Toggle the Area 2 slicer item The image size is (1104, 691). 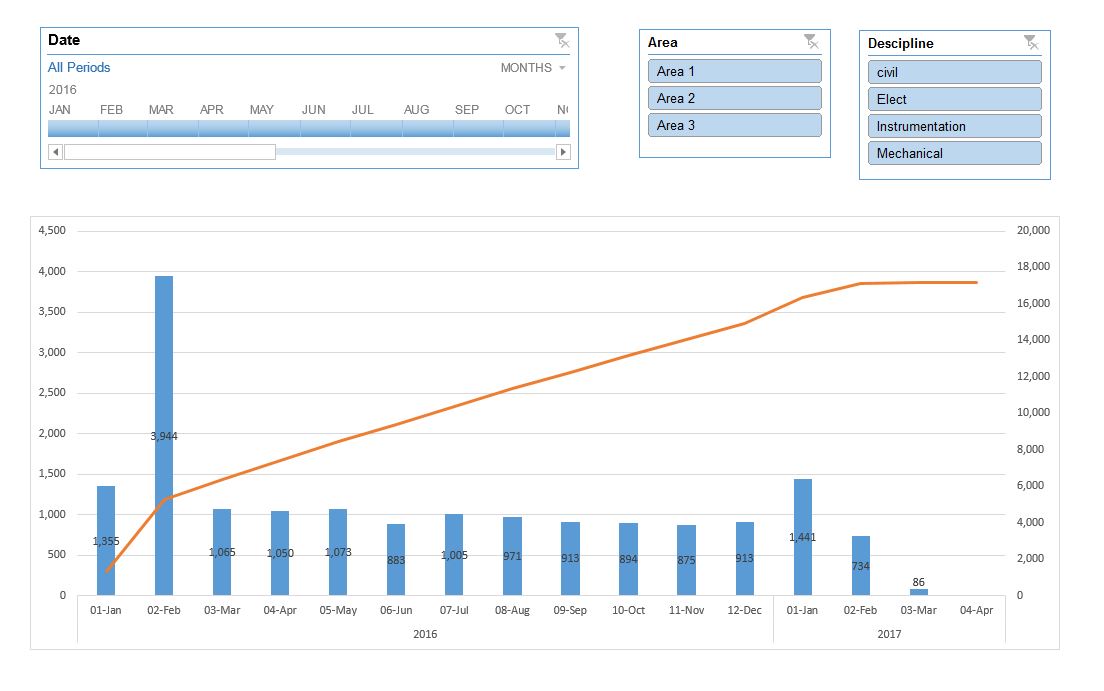[734, 98]
